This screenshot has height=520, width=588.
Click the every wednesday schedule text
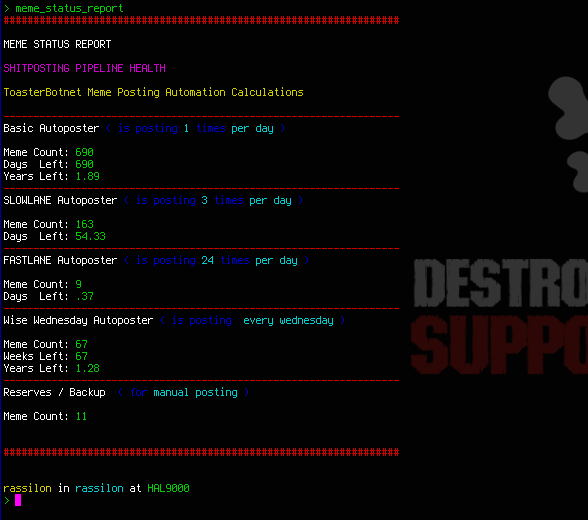pos(288,321)
